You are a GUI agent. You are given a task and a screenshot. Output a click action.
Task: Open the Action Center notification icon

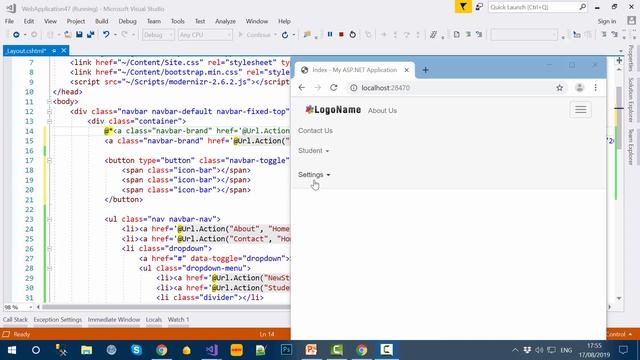coord(623,350)
